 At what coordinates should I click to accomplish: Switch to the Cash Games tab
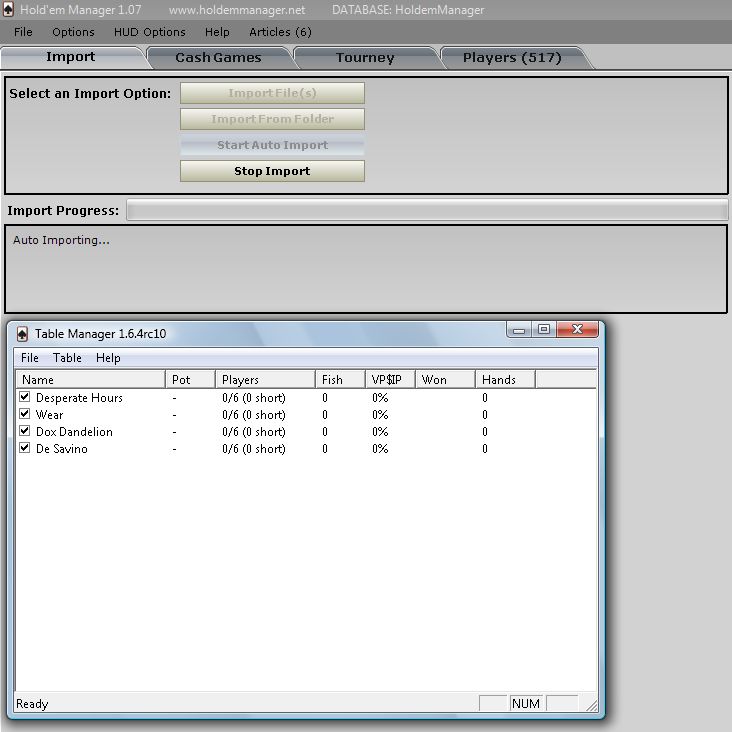click(218, 57)
